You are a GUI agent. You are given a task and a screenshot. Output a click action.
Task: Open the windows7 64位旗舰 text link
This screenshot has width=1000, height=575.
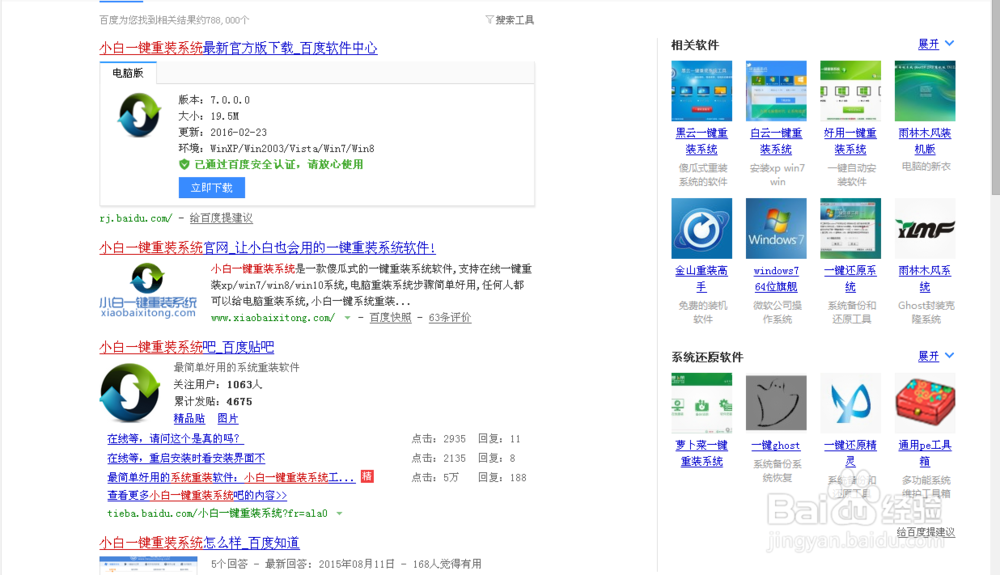click(x=776, y=279)
